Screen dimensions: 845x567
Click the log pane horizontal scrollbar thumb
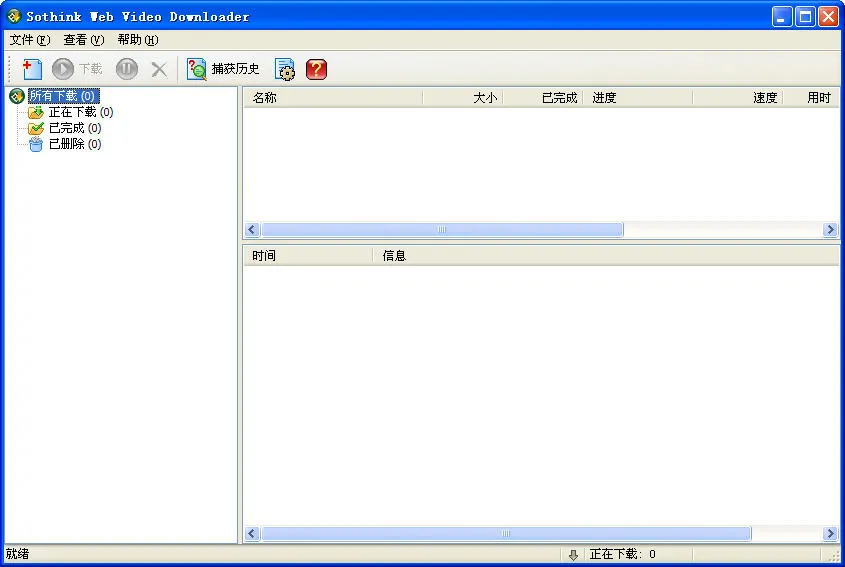point(506,534)
